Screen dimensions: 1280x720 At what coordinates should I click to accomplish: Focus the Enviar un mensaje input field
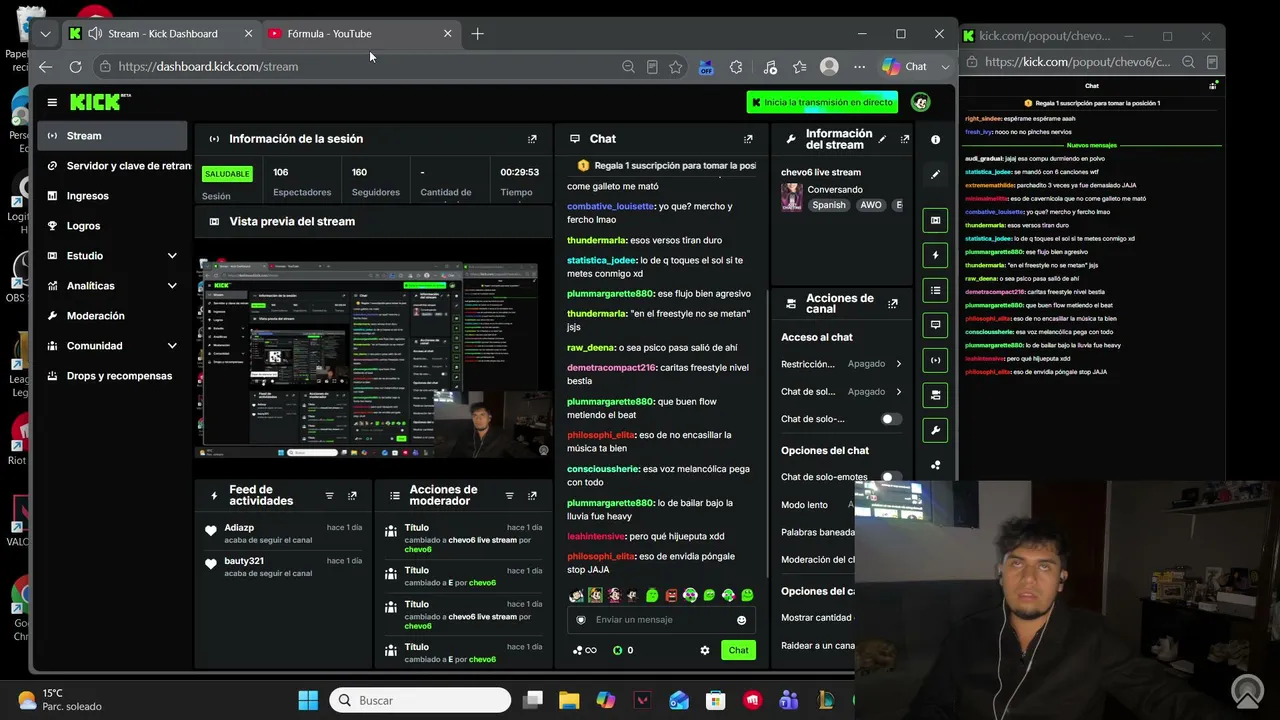[x=660, y=620]
